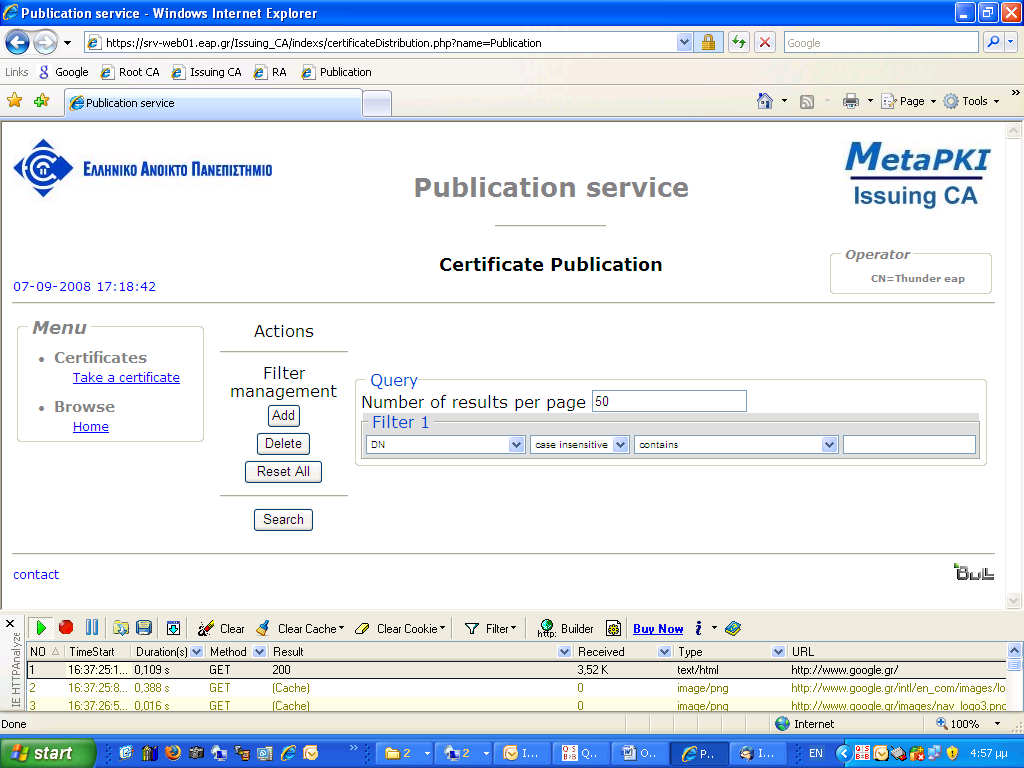Screen dimensions: 1024x768
Task: Open the Filter dropdown in HTTP Analyzer
Action: point(490,628)
